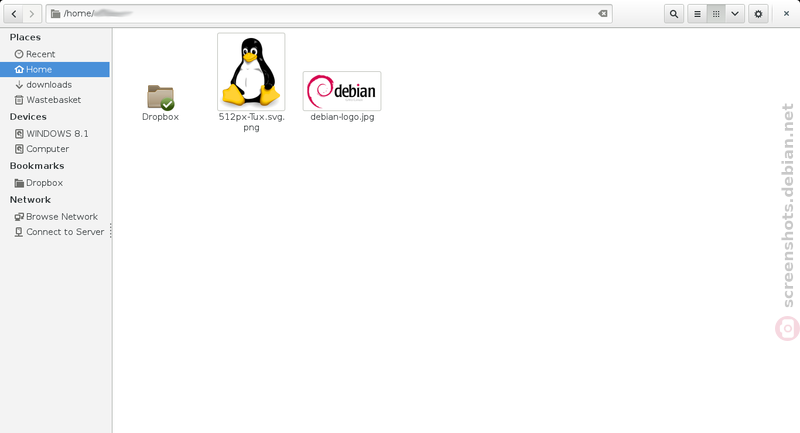Viewport: 800px width, 433px height.
Task: Clear the location bar with the erase icon
Action: coord(603,13)
